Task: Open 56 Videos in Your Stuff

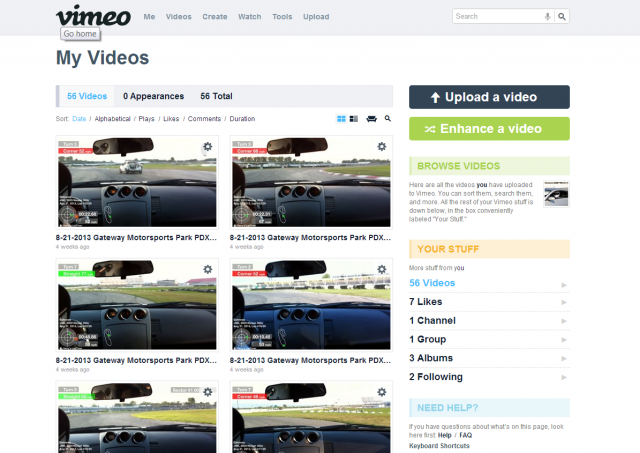Action: (x=432, y=283)
